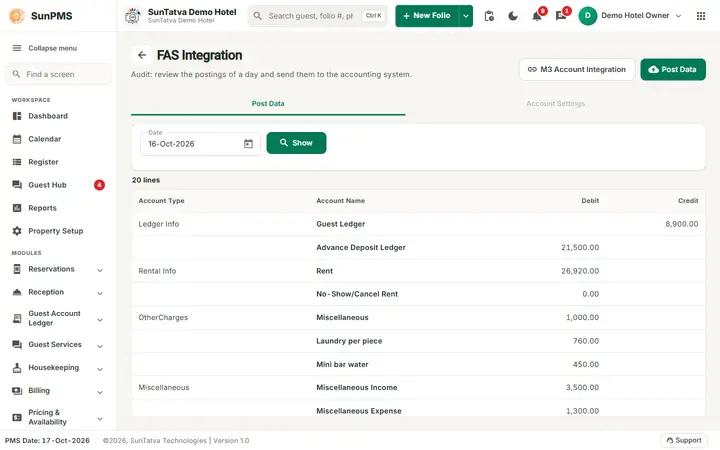The width and height of the screenshot is (720, 450).
Task: Open Property Setup from the sidebar
Action: (x=56, y=231)
